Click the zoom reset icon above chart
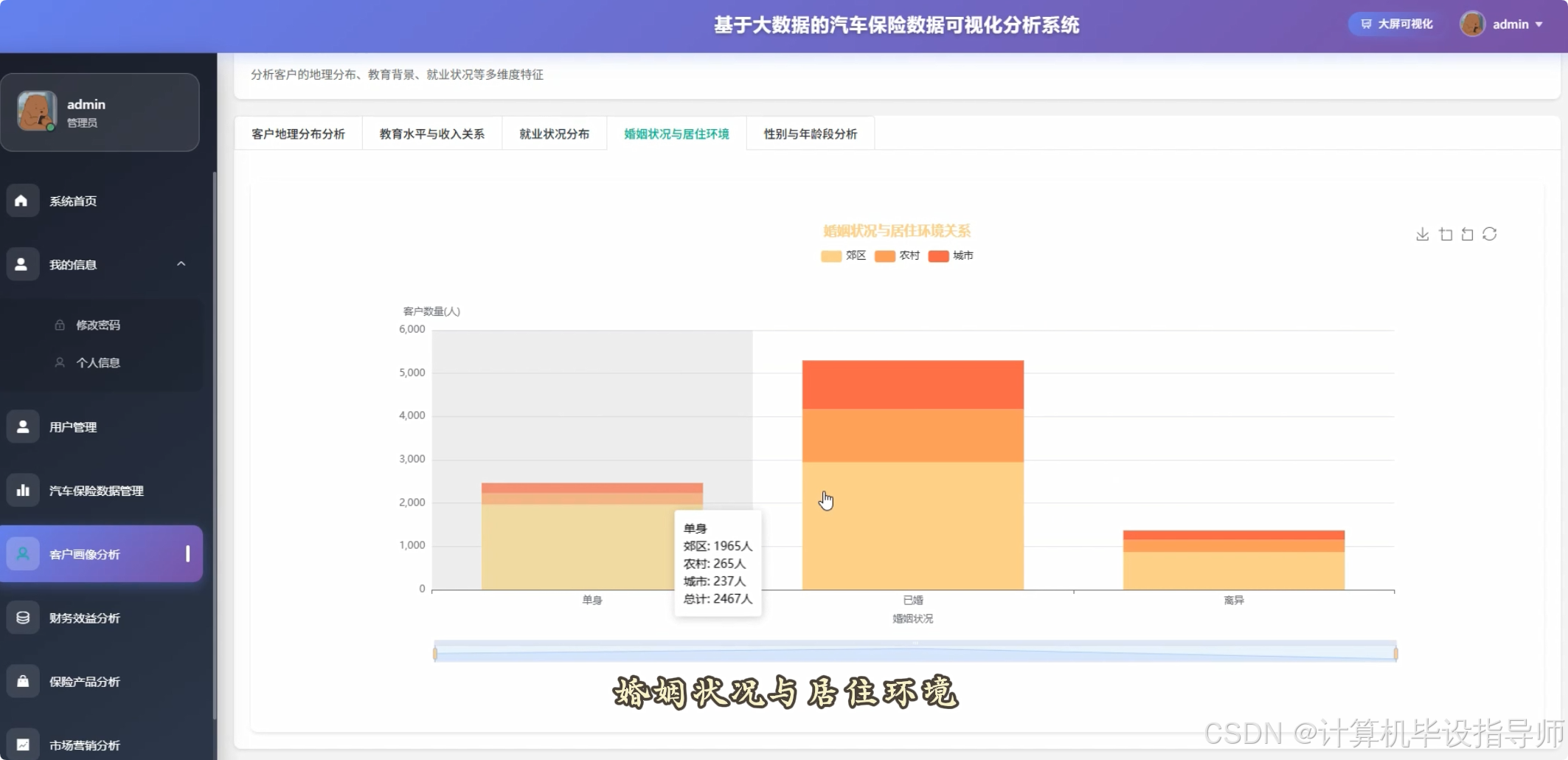This screenshot has height=760, width=1568. pos(1467,234)
